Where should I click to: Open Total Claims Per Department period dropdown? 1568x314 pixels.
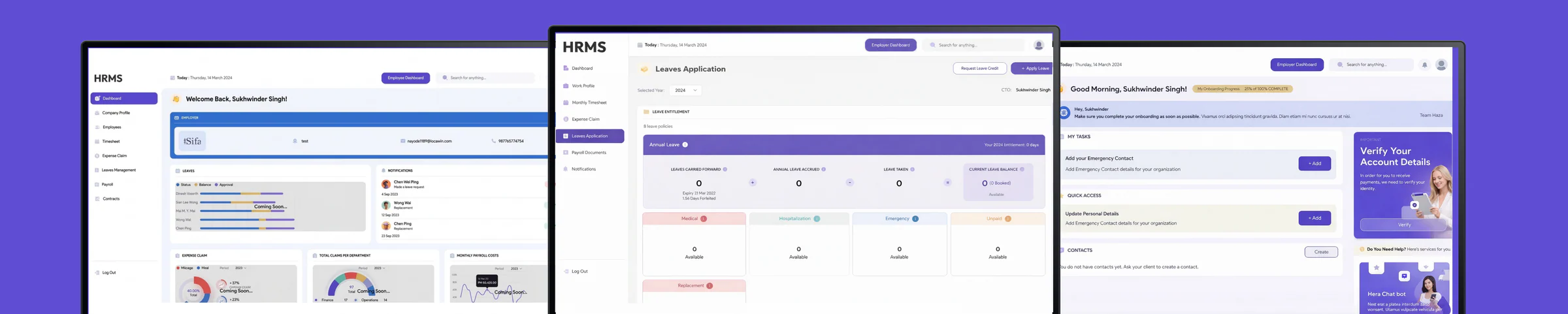coord(379,268)
